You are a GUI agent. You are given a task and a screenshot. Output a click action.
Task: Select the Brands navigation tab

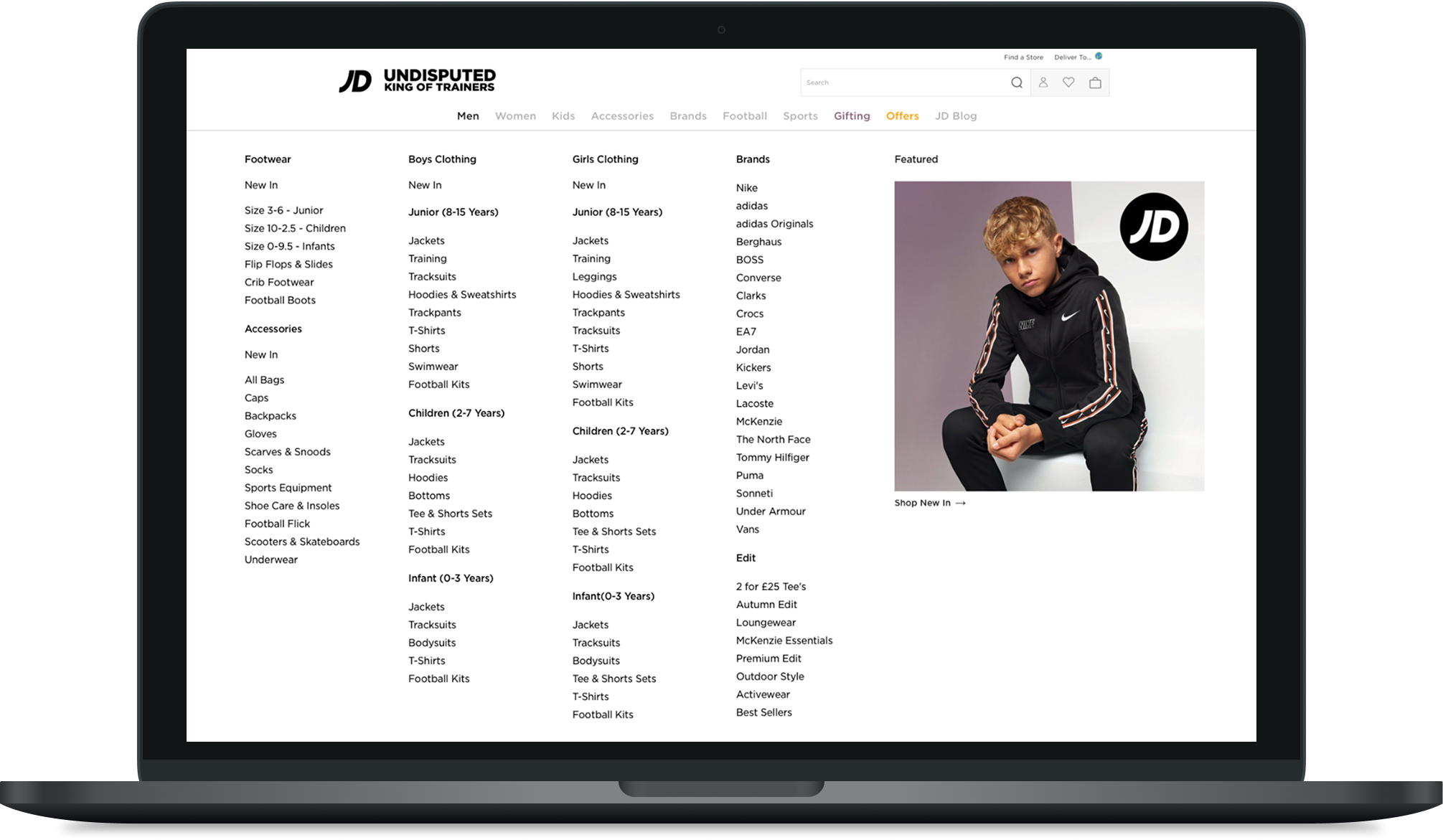(x=688, y=115)
